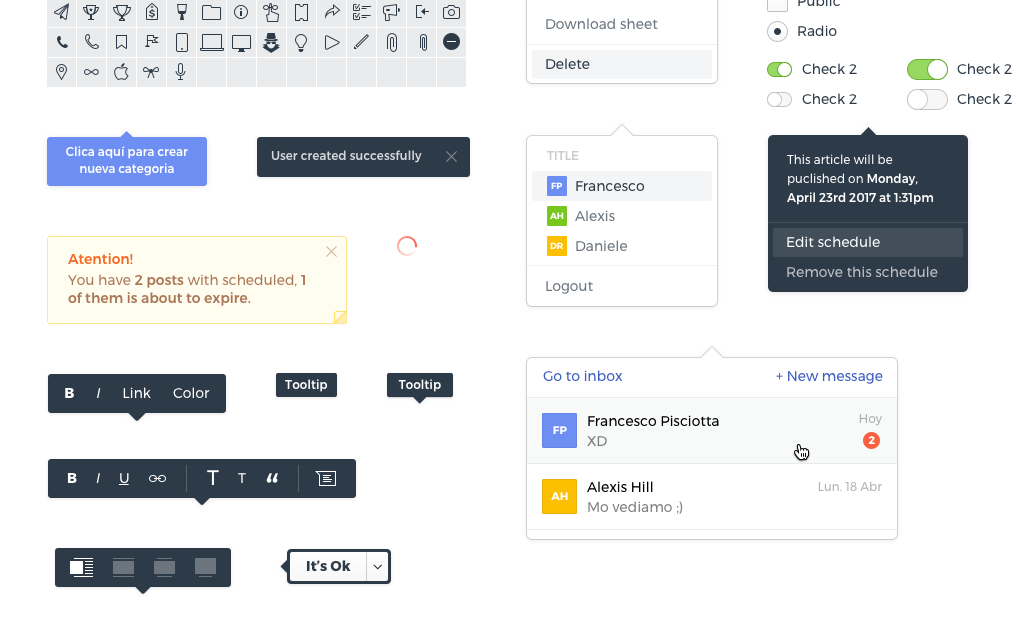
Task: Open the Go to inbox link
Action: 582,376
